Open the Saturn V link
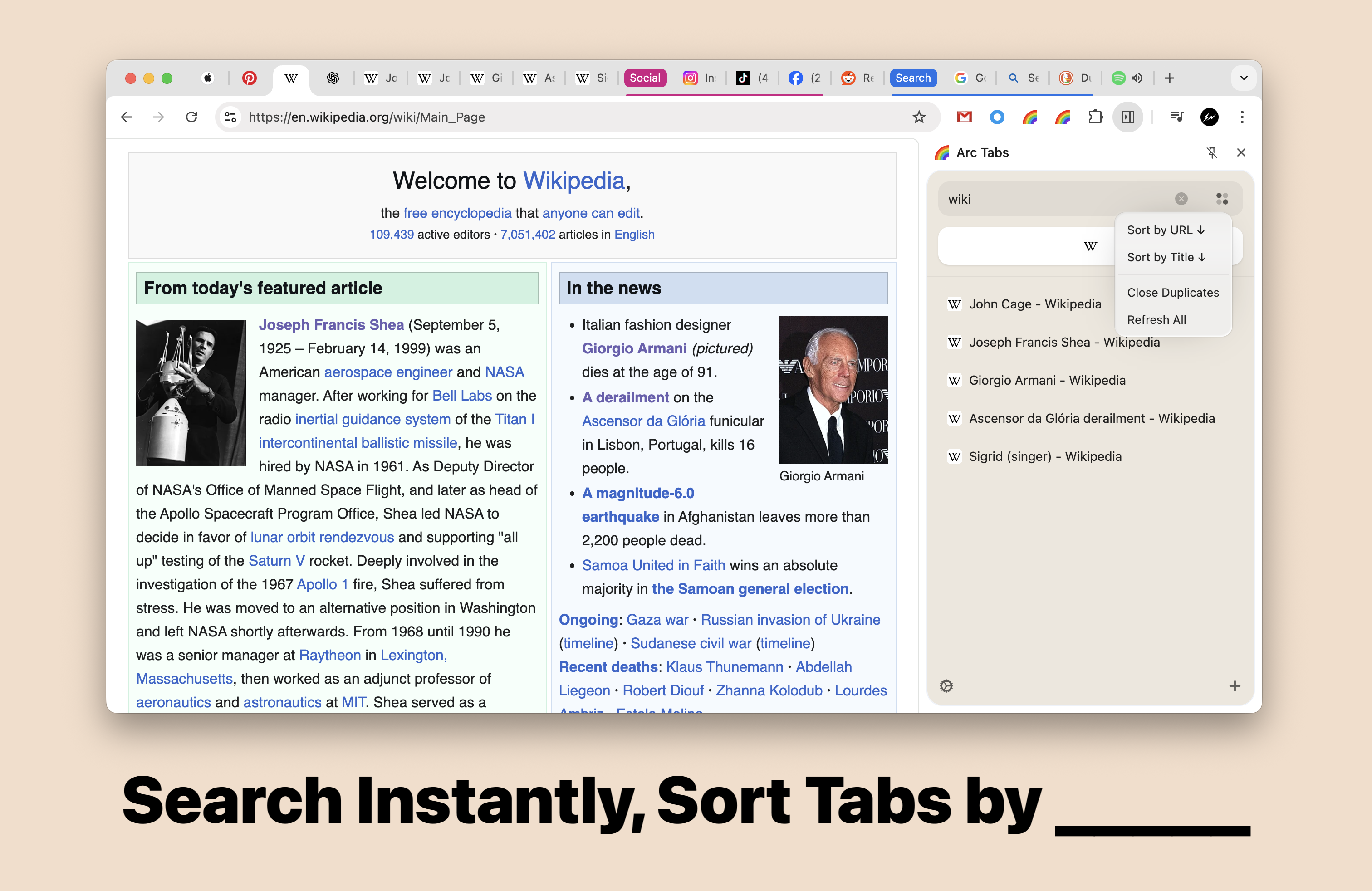 pos(277,561)
